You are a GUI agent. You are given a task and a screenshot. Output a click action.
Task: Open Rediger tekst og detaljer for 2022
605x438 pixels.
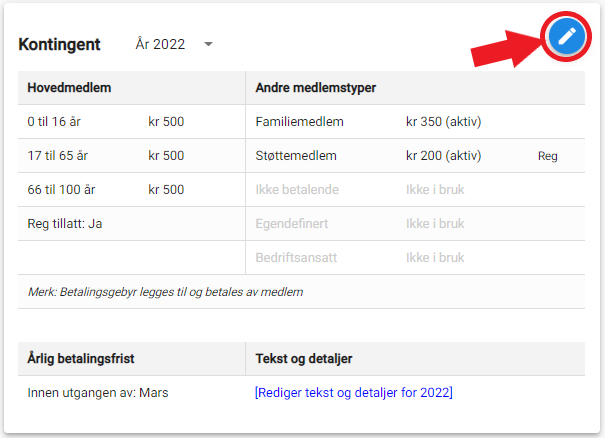coord(353,392)
